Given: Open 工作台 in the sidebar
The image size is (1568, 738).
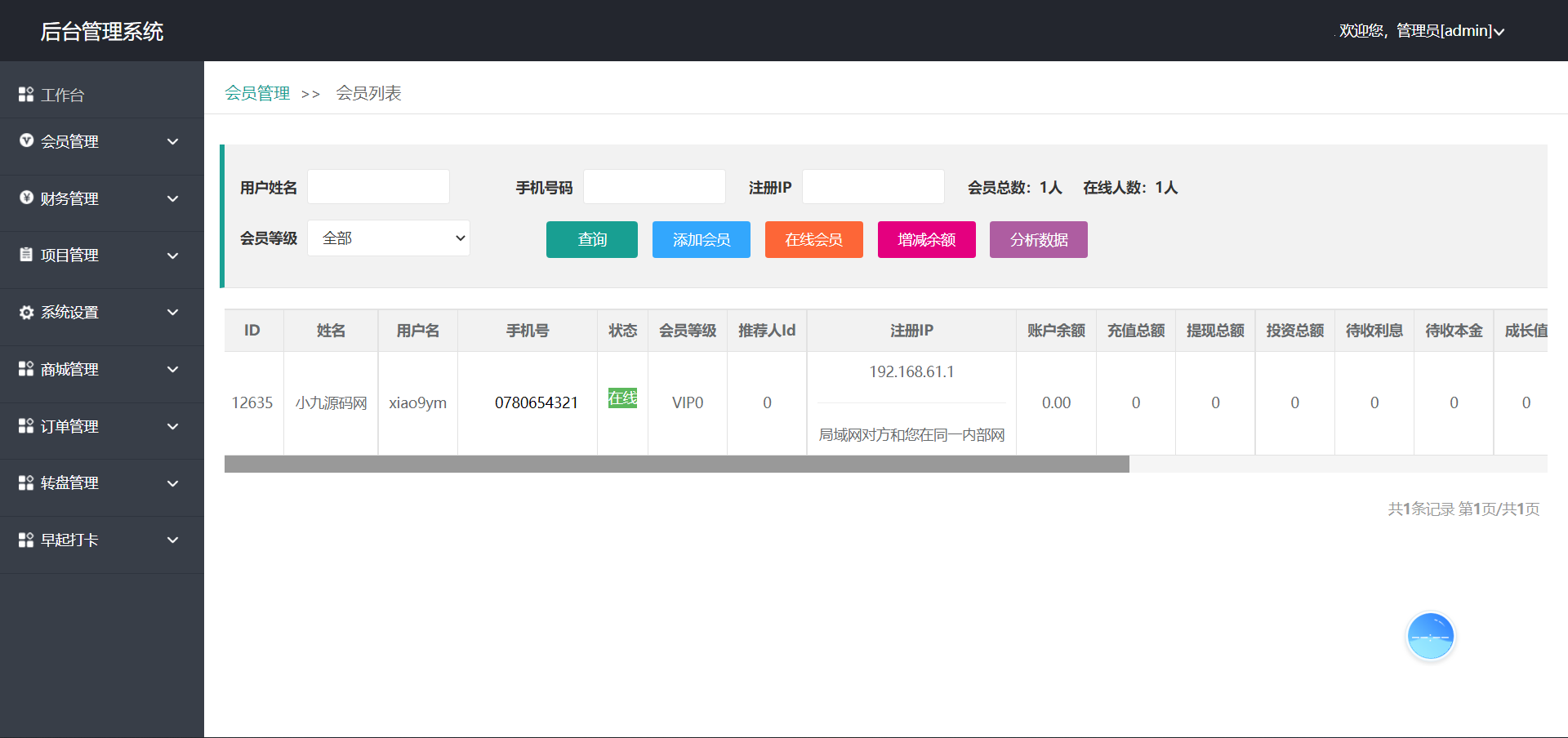Looking at the screenshot, I should [x=63, y=95].
